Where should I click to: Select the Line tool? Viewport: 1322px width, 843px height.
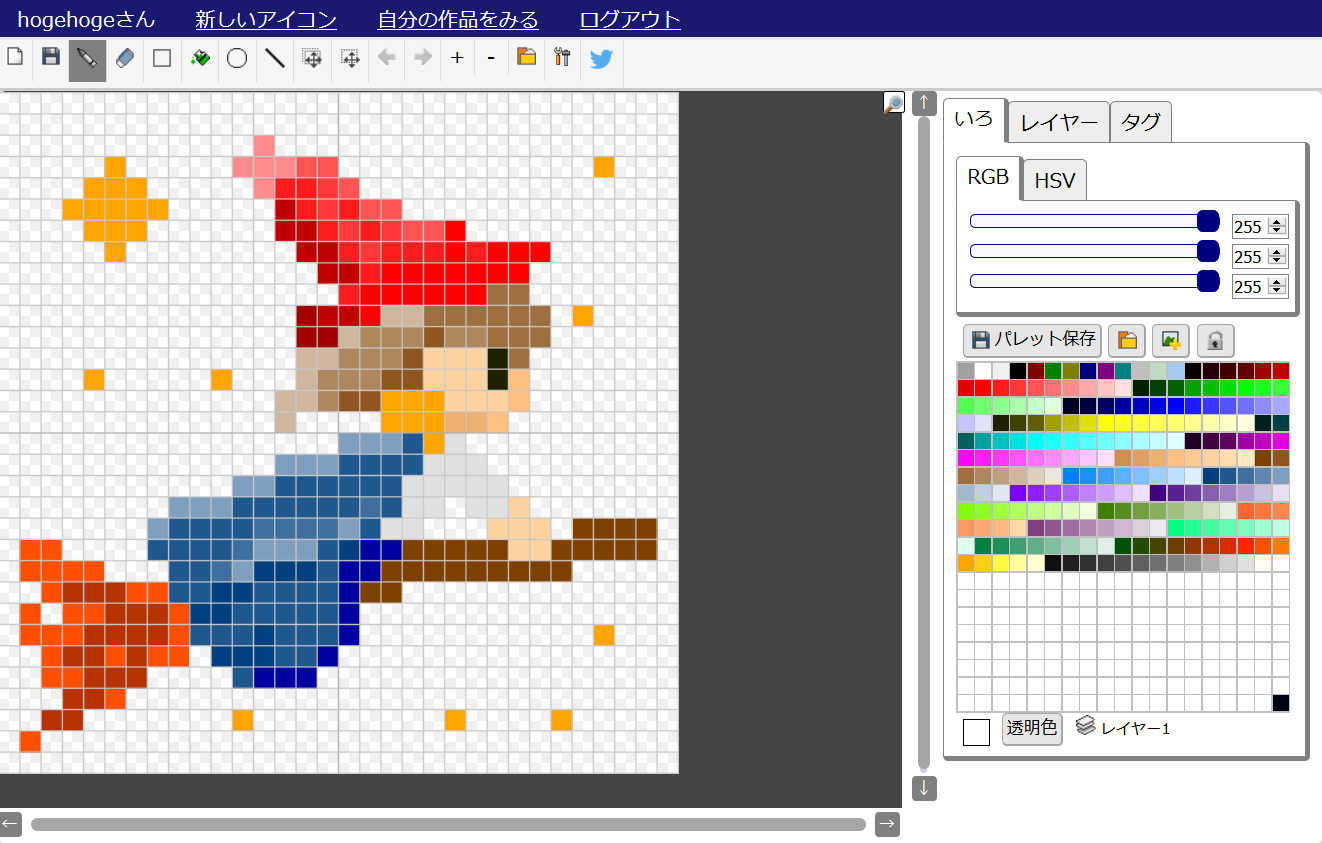274,58
